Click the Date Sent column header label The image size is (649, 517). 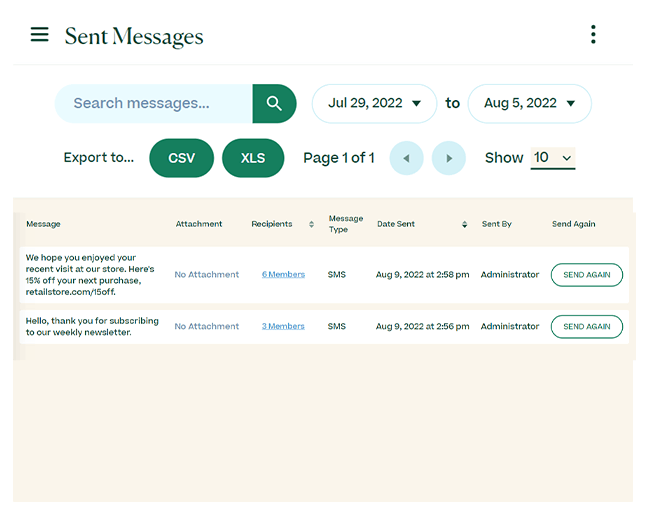(396, 224)
